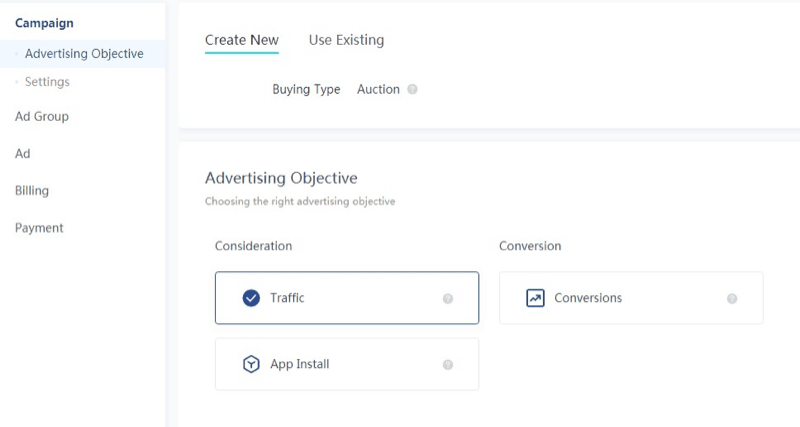
Task: Navigate to the Ad step
Action: point(23,153)
